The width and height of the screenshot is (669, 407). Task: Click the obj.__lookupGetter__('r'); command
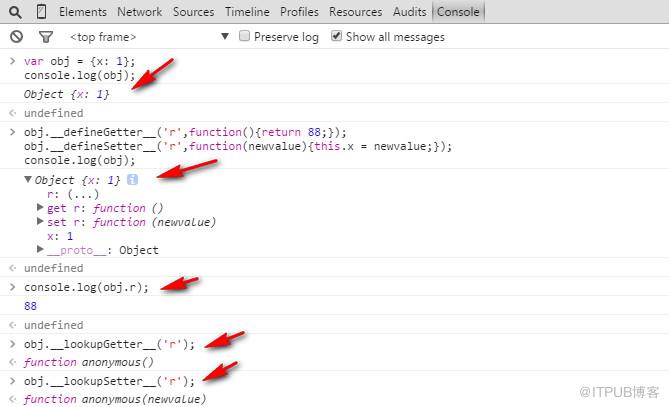click(109, 344)
